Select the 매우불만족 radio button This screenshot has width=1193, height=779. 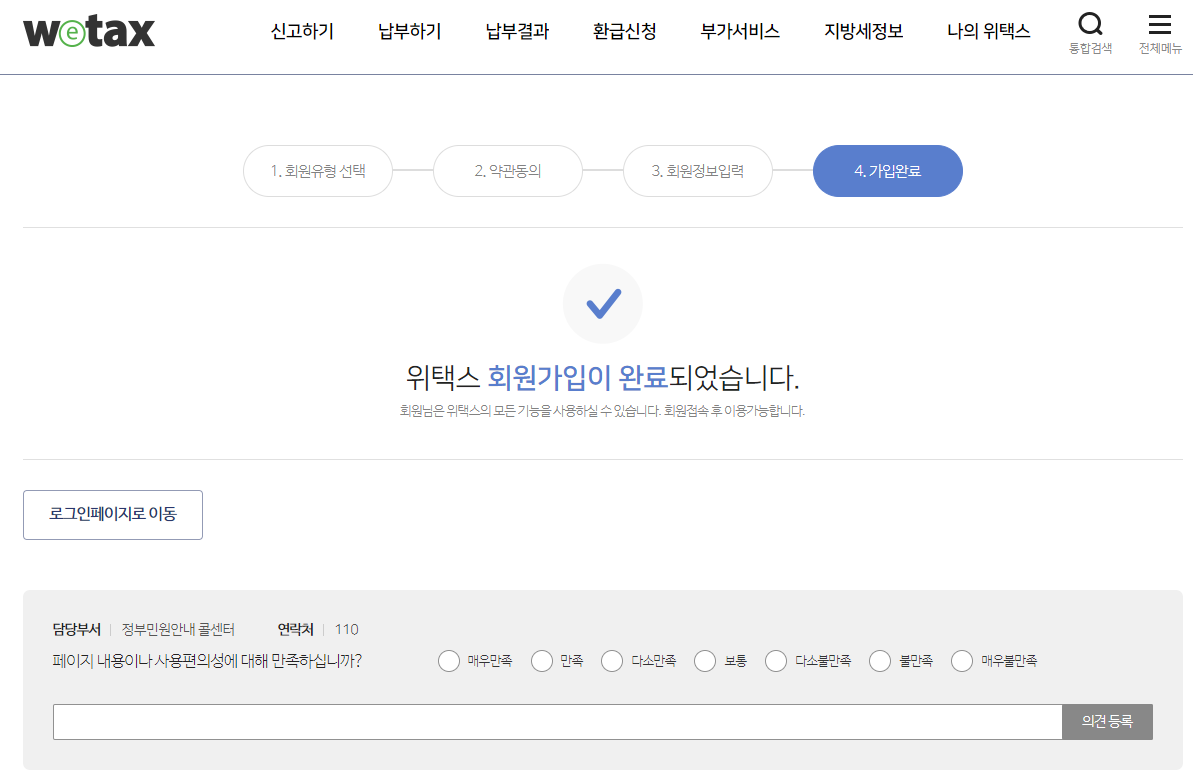(962, 661)
